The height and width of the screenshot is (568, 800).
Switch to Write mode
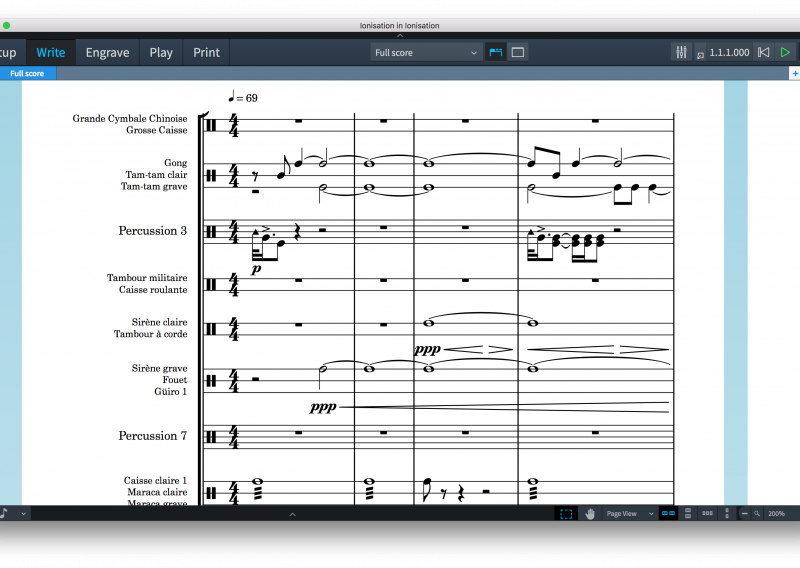(51, 53)
